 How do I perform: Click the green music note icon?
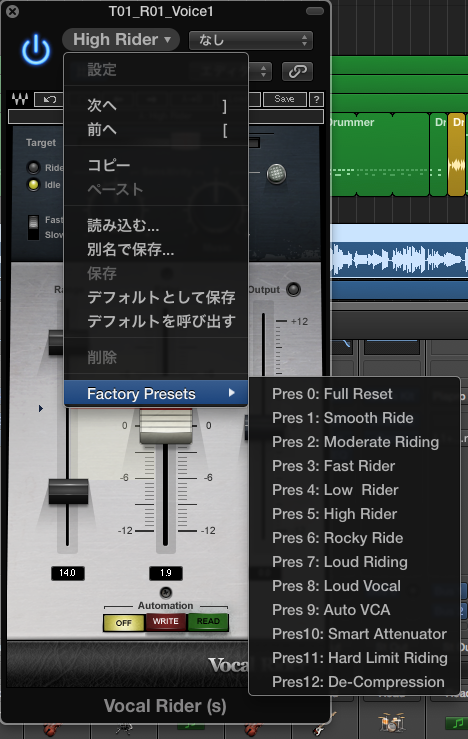[455, 723]
